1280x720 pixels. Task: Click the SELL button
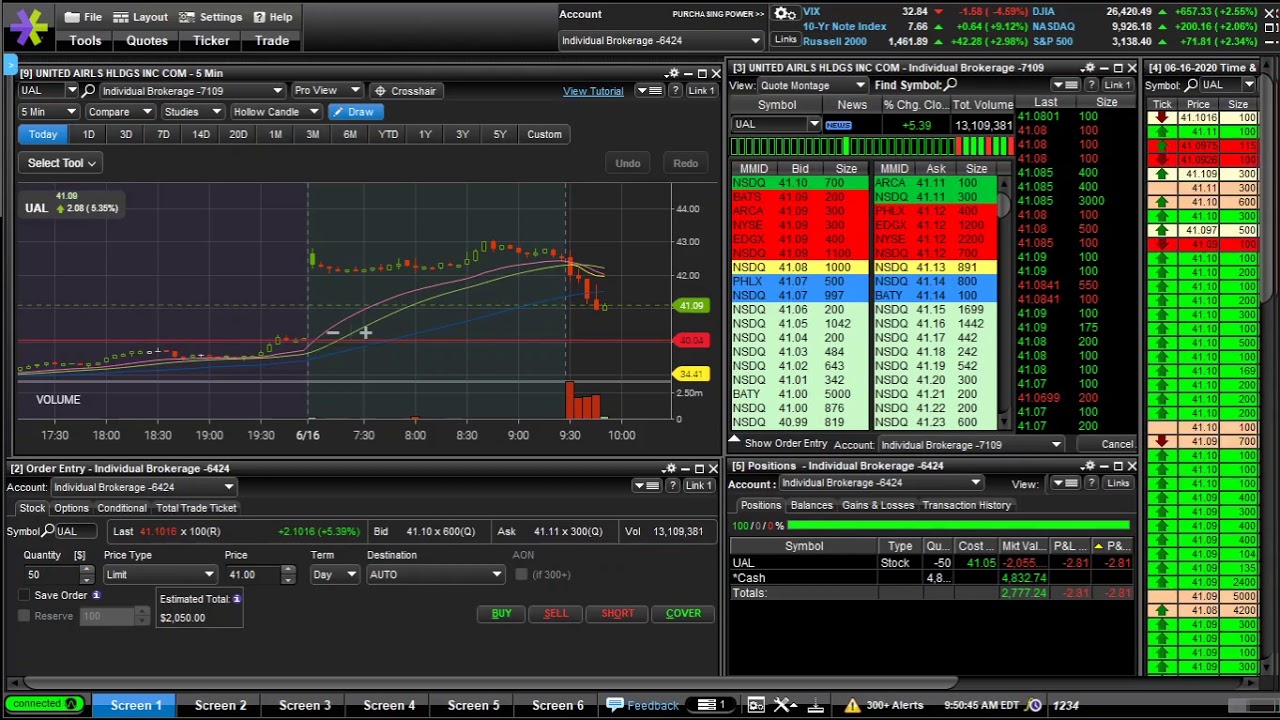555,613
